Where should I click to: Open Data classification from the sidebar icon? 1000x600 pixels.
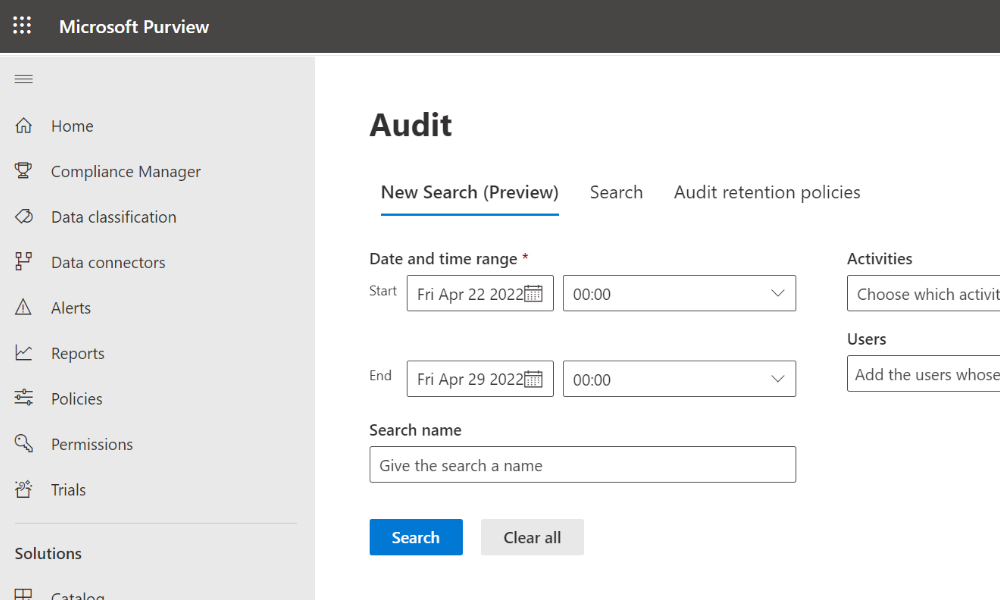coord(22,216)
